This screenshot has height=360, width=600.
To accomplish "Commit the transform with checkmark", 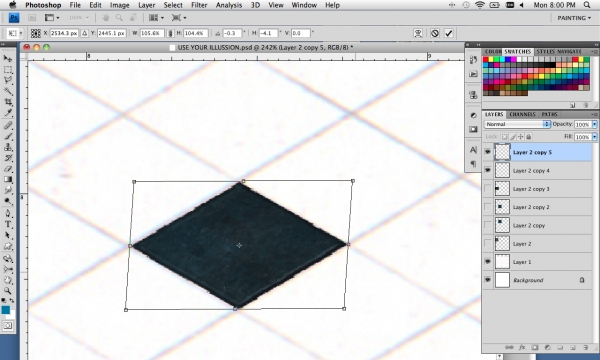I will tap(448, 33).
